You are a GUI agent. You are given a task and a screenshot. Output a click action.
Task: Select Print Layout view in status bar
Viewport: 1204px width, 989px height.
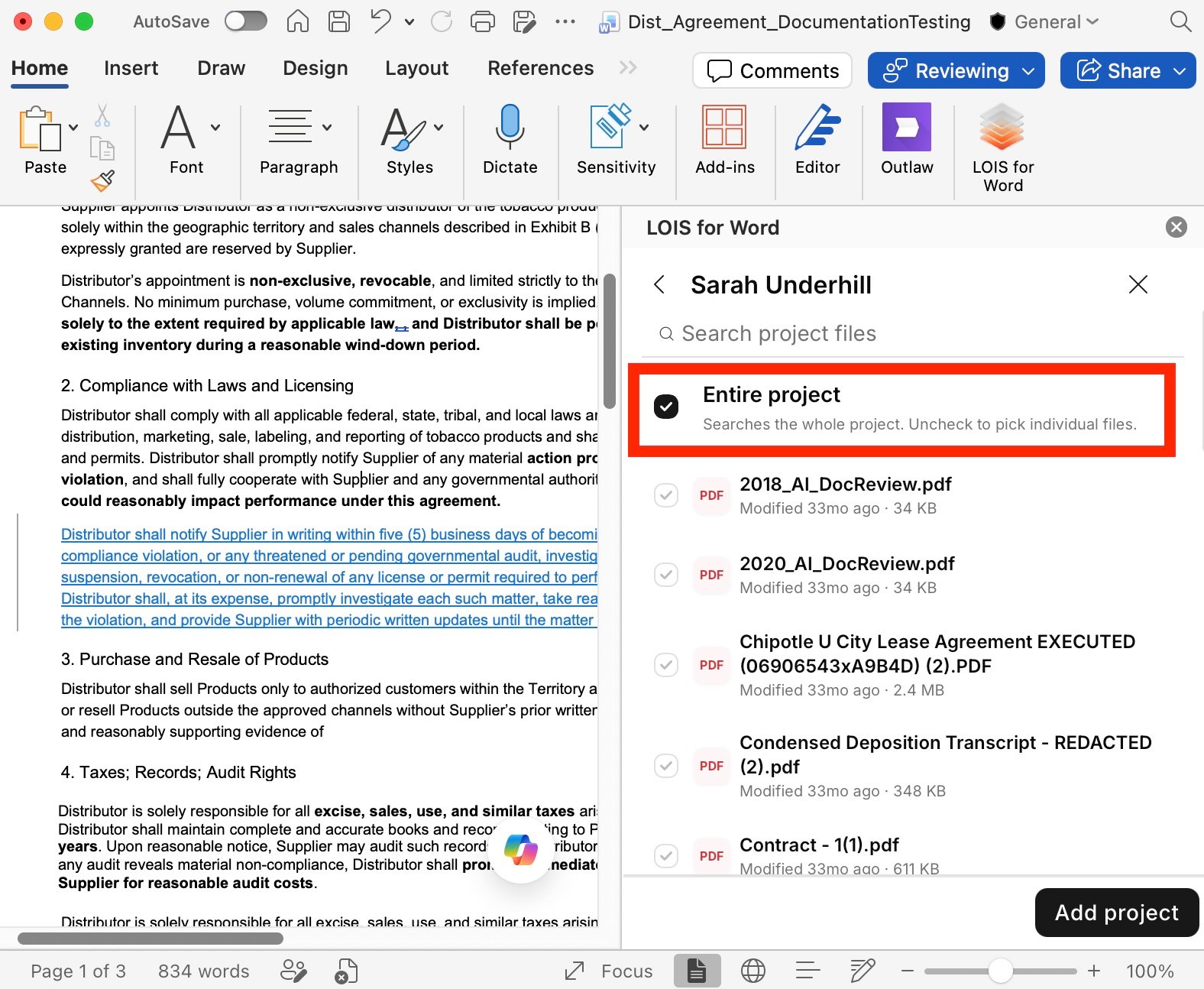(697, 971)
